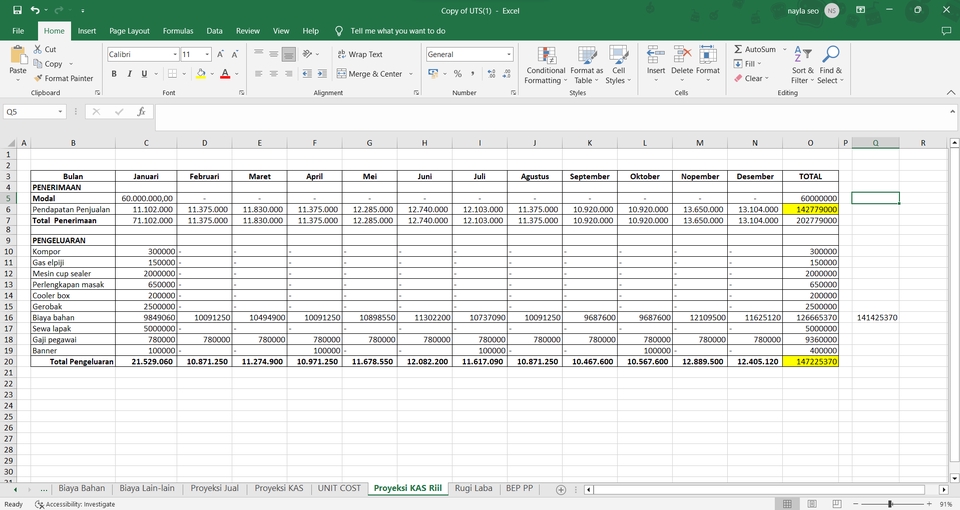The height and width of the screenshot is (510, 960).
Task: Open the font name dropdown
Action: click(174, 54)
